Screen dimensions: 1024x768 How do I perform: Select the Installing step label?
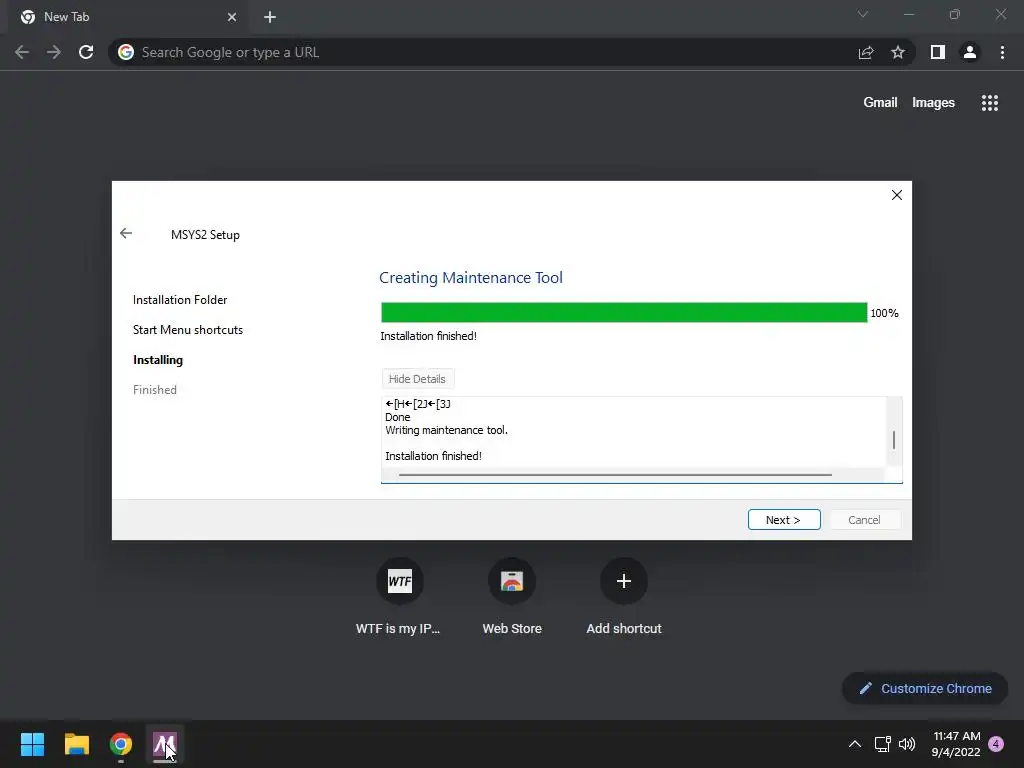point(158,360)
